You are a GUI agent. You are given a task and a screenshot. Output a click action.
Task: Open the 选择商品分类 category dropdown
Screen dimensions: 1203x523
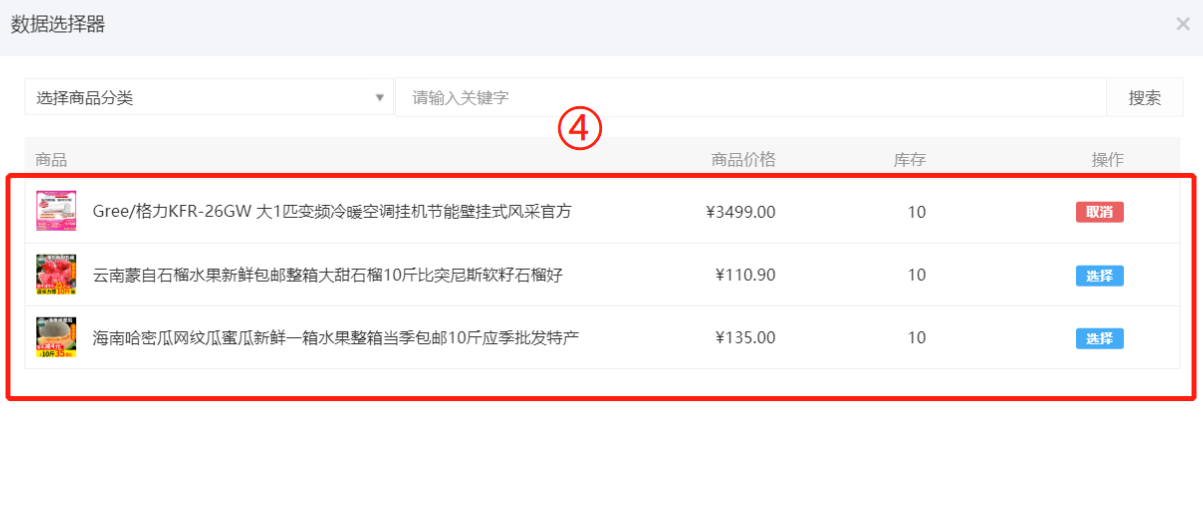[209, 97]
